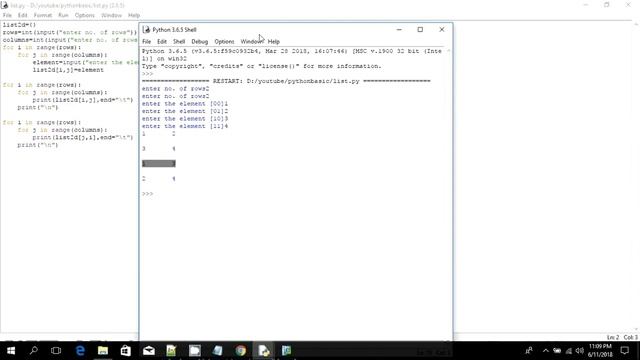
Task: Open taskbar search
Action: tap(34, 351)
